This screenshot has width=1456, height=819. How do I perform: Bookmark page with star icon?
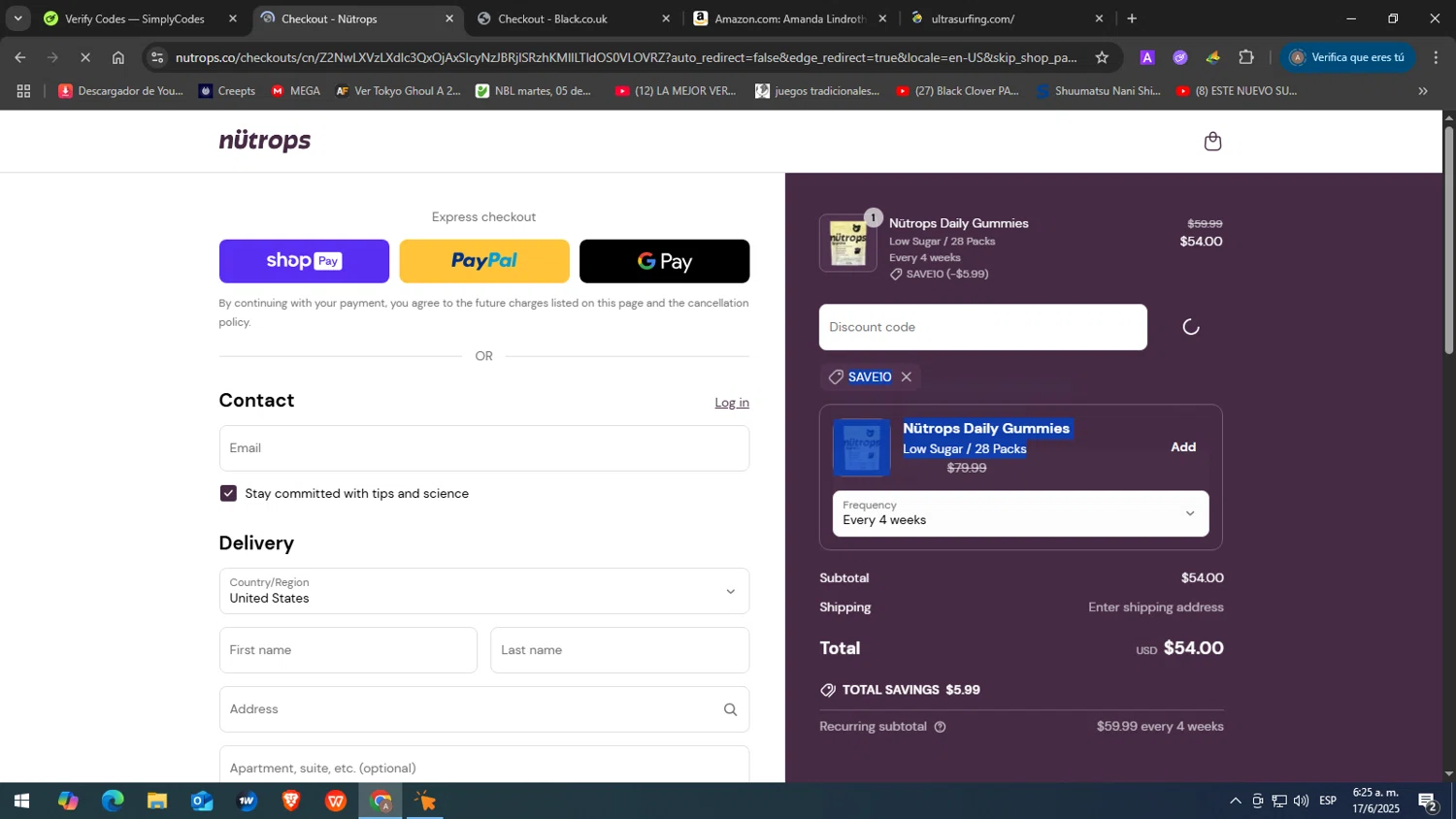tap(1102, 57)
